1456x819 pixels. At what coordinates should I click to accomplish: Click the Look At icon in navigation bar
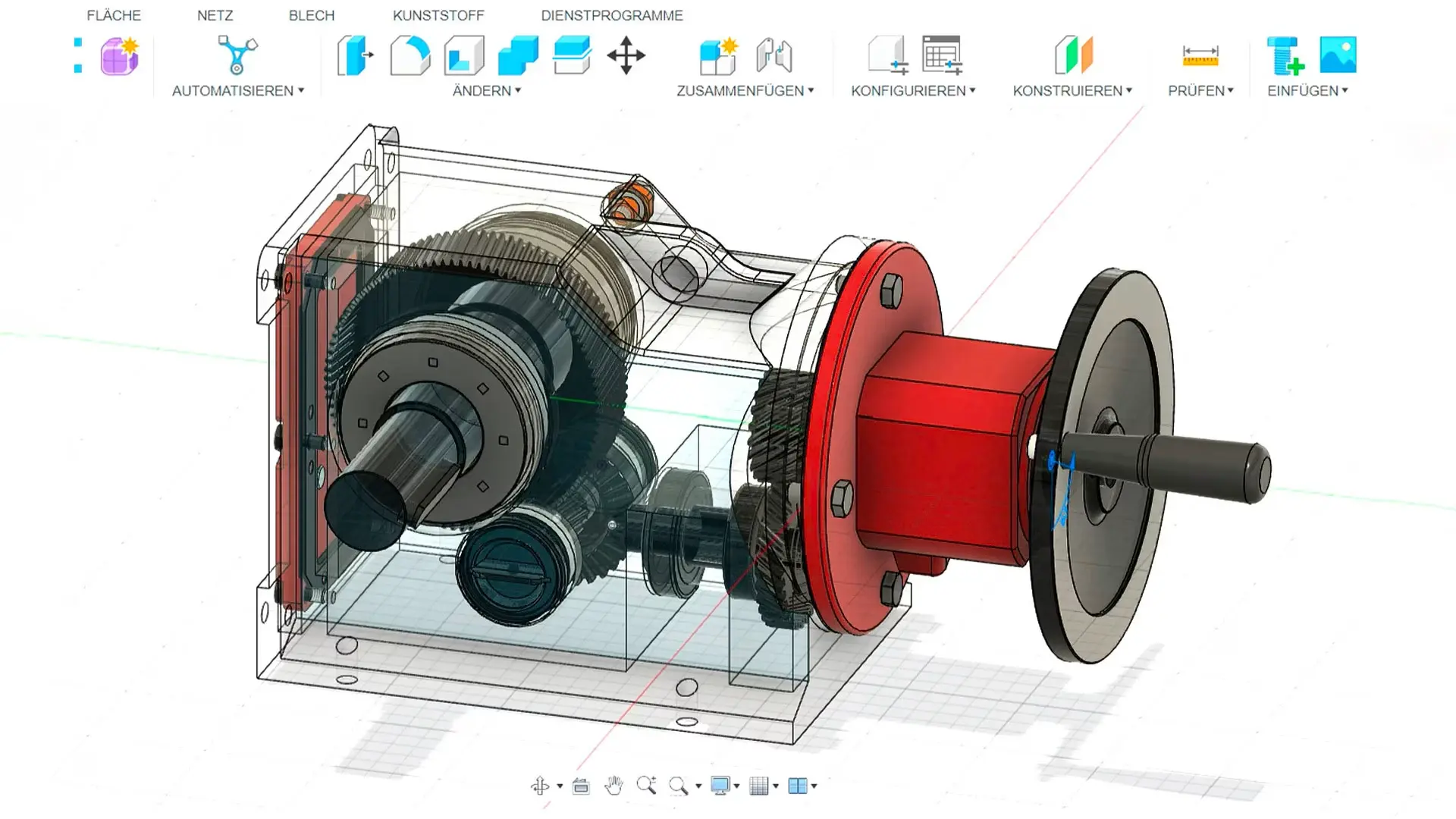coord(581,786)
